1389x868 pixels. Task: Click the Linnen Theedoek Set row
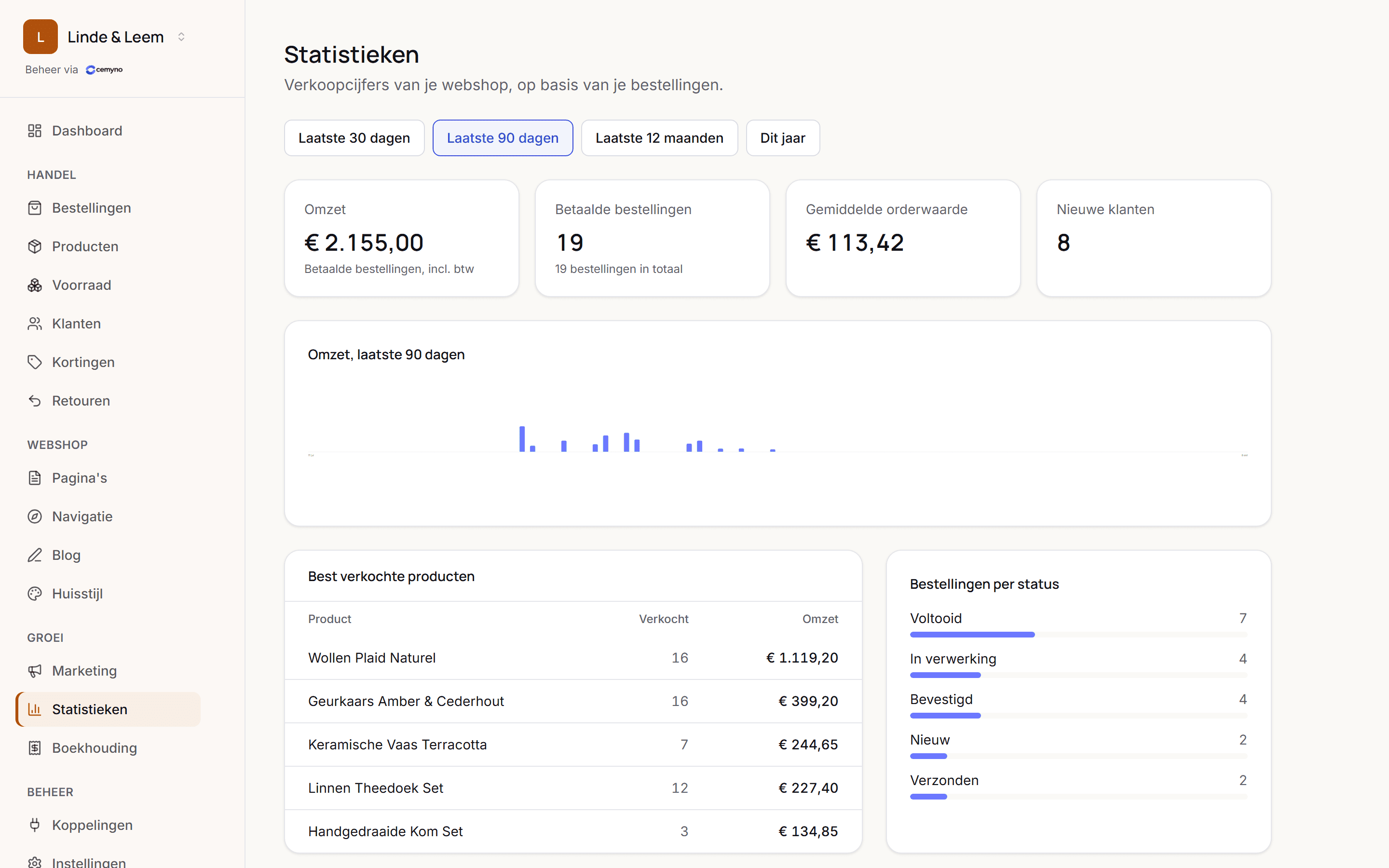(573, 788)
